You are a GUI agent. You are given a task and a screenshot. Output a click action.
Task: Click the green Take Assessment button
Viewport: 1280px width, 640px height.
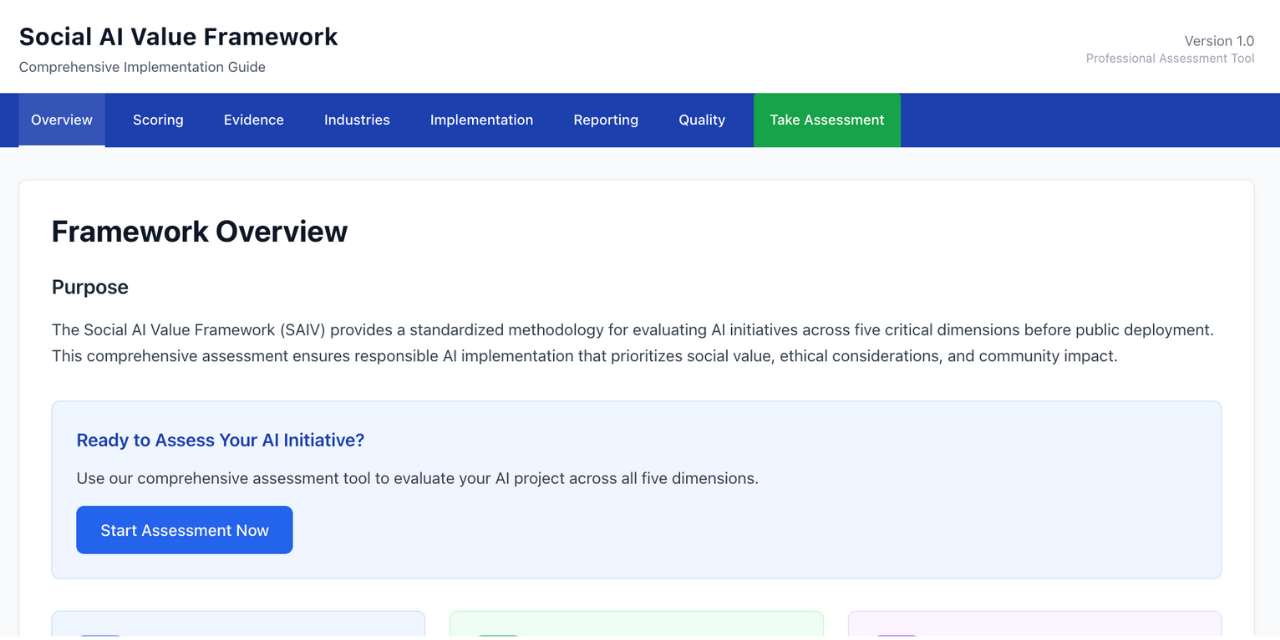click(x=826, y=120)
